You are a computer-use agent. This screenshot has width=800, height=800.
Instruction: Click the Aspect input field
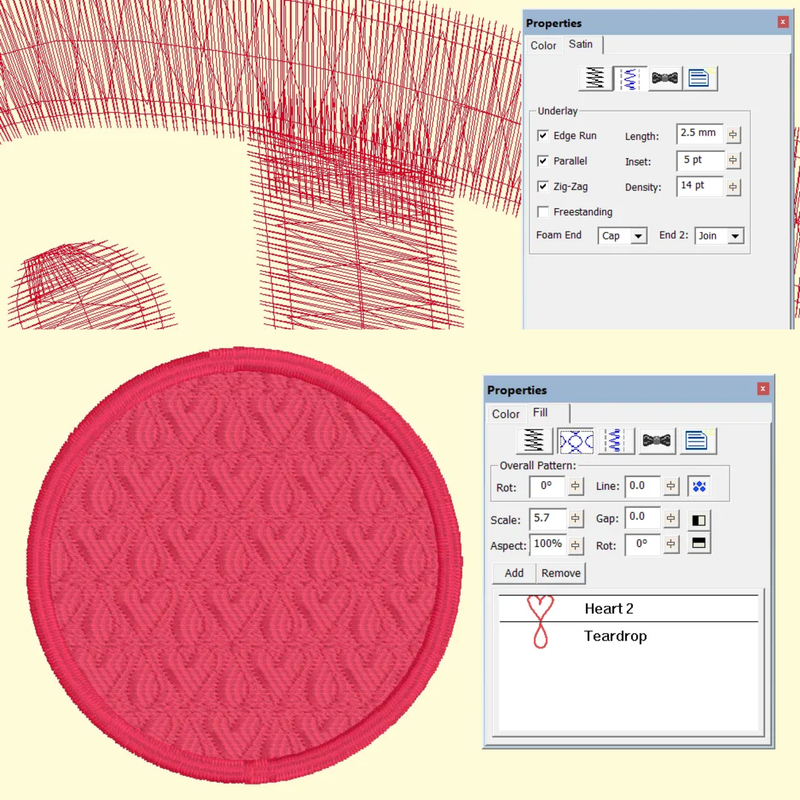click(x=548, y=544)
